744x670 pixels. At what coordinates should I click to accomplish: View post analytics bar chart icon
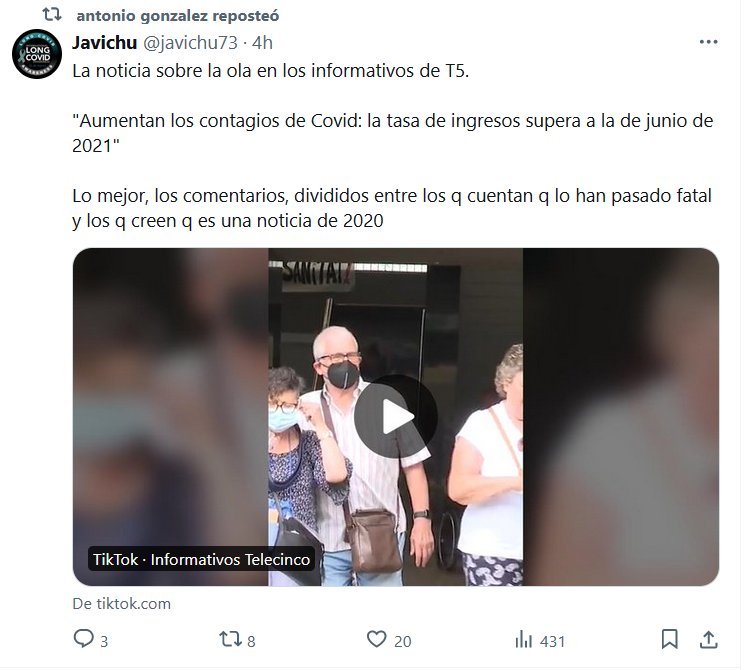[524, 640]
